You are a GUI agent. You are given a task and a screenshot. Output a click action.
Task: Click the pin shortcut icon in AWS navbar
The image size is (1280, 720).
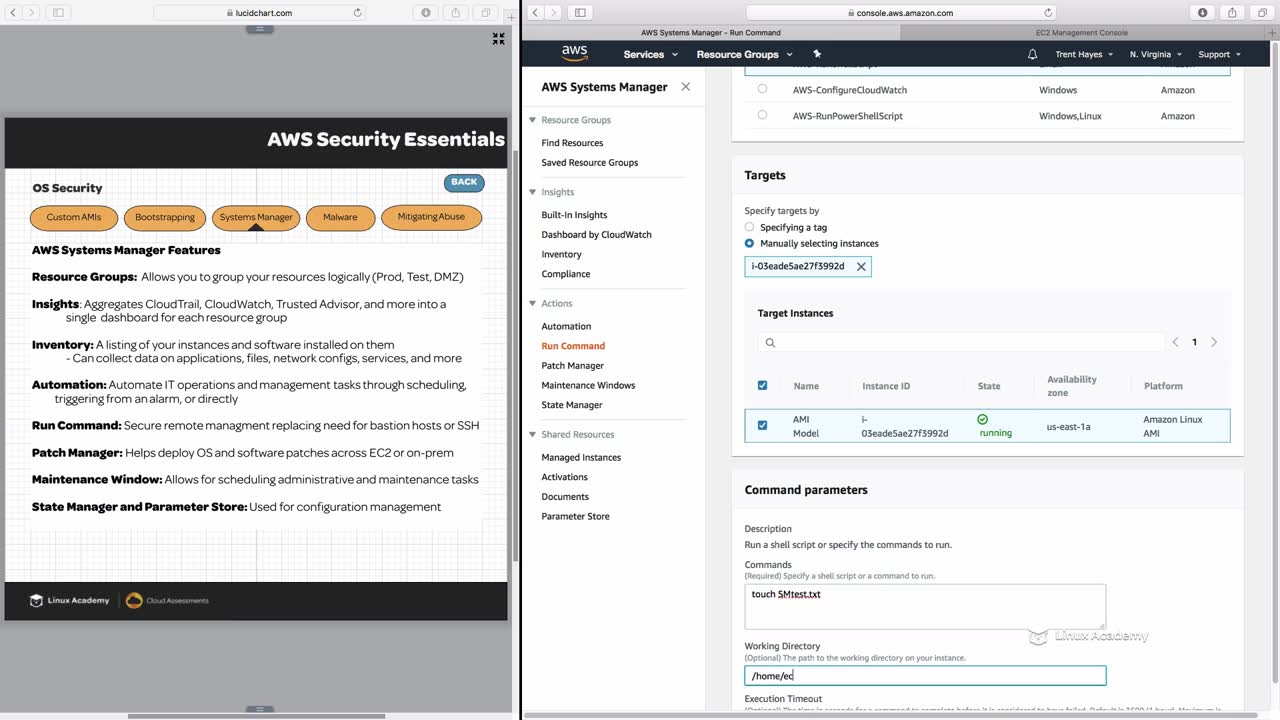[x=817, y=54]
